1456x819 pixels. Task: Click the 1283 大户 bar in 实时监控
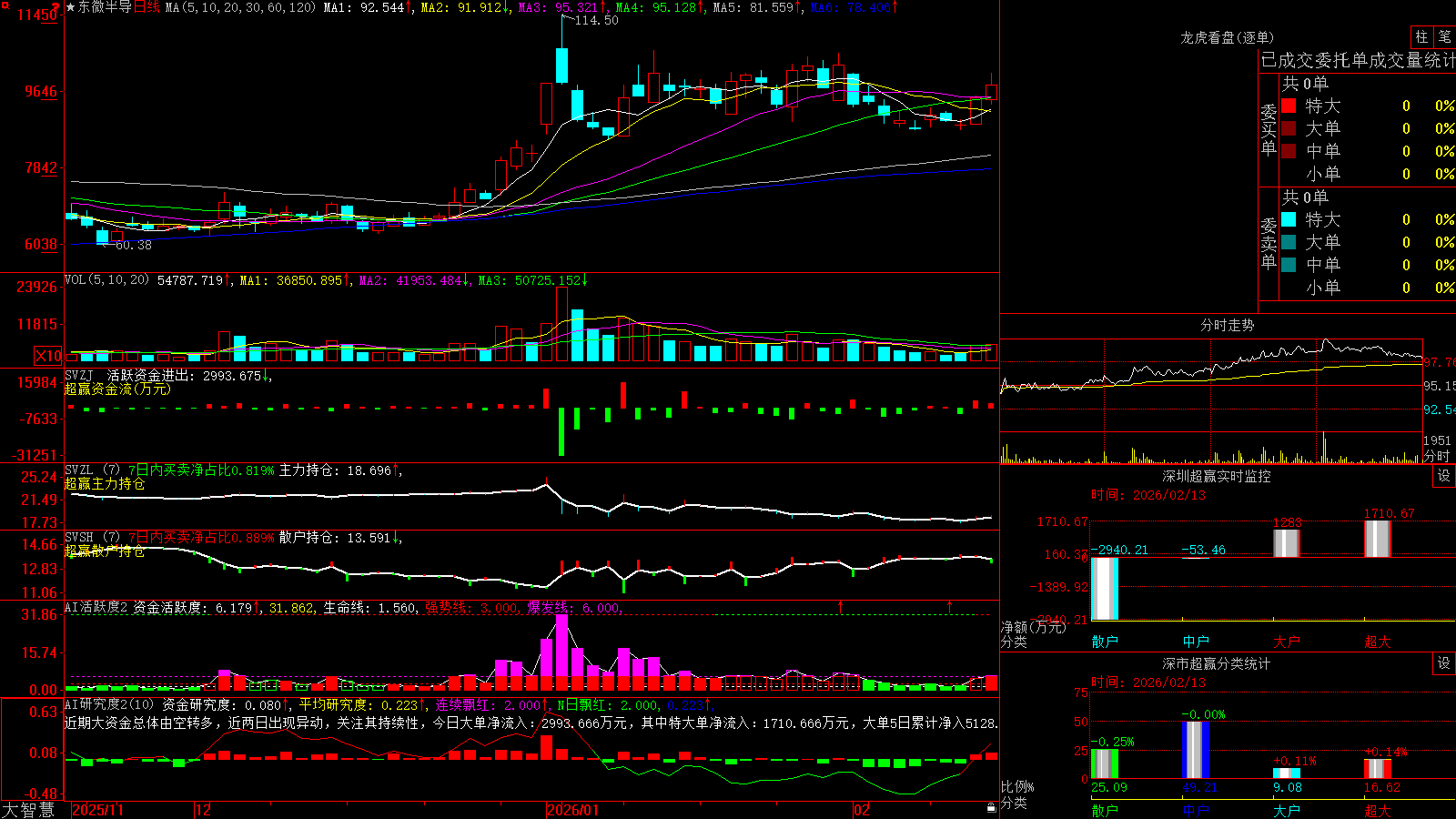[1287, 543]
